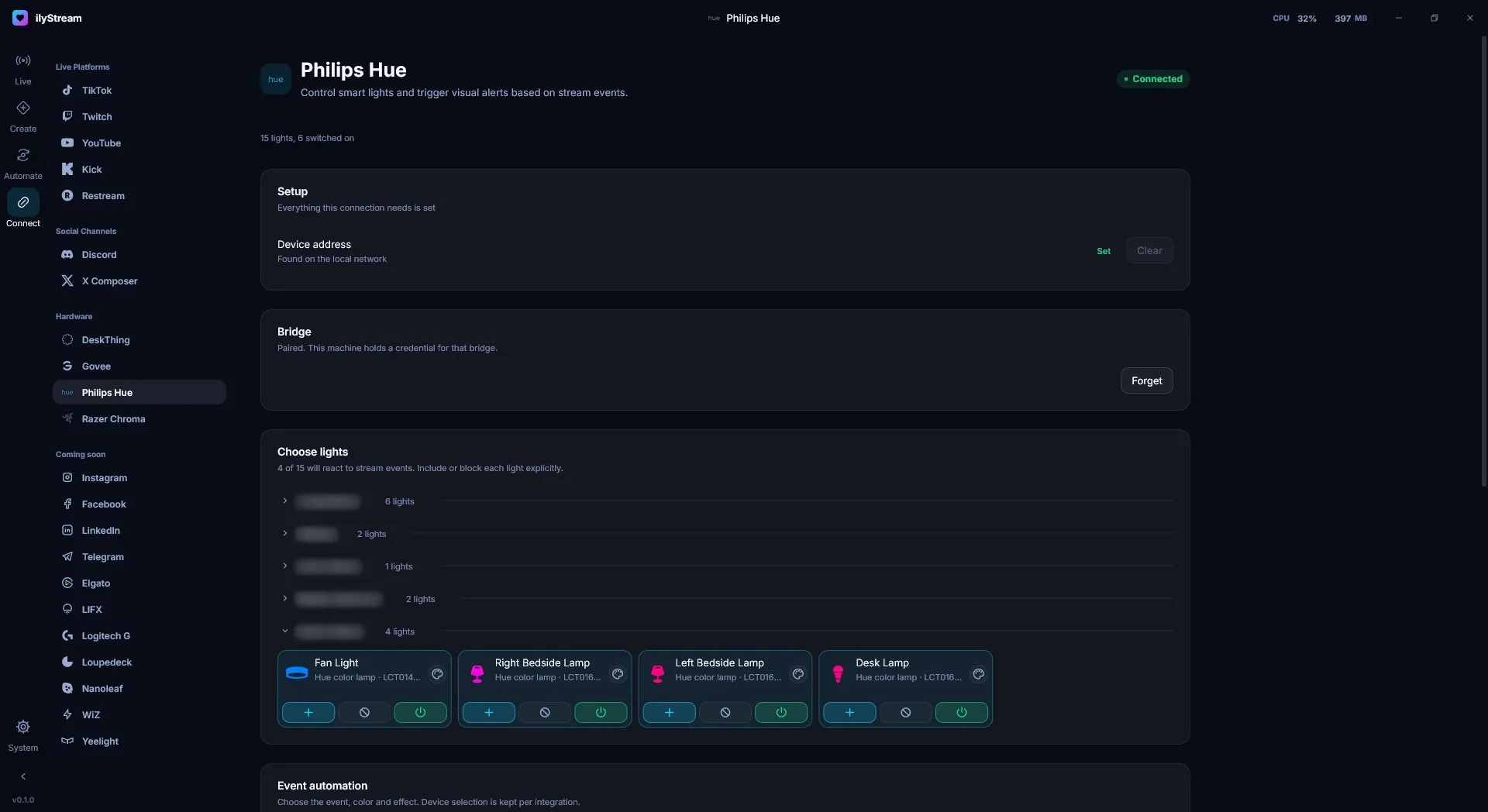This screenshot has height=812, width=1488.
Task: Toggle Desk Lamp power
Action: (x=962, y=713)
